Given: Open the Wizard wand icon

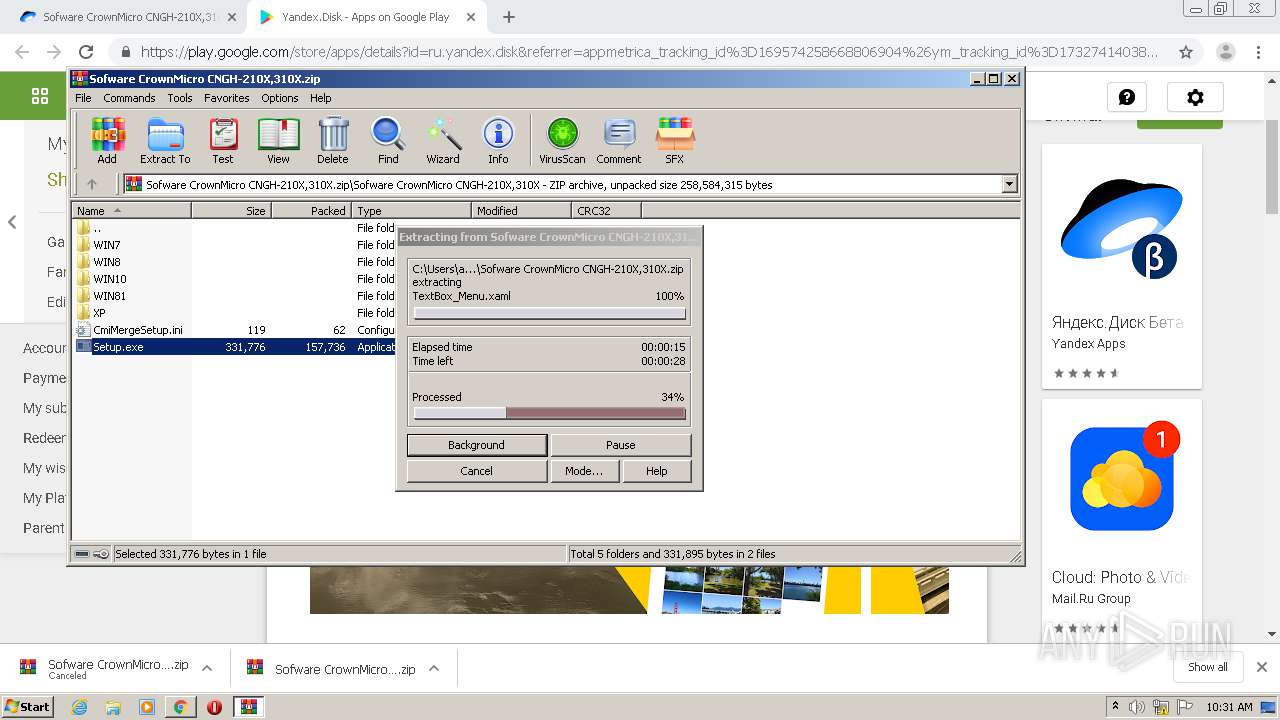Looking at the screenshot, I should [x=443, y=141].
